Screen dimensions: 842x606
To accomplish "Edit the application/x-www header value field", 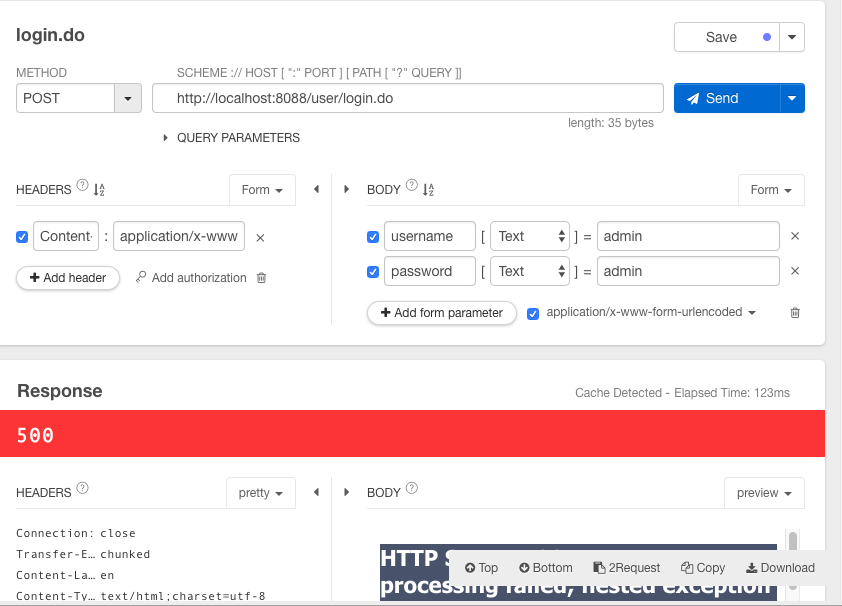I will point(179,236).
